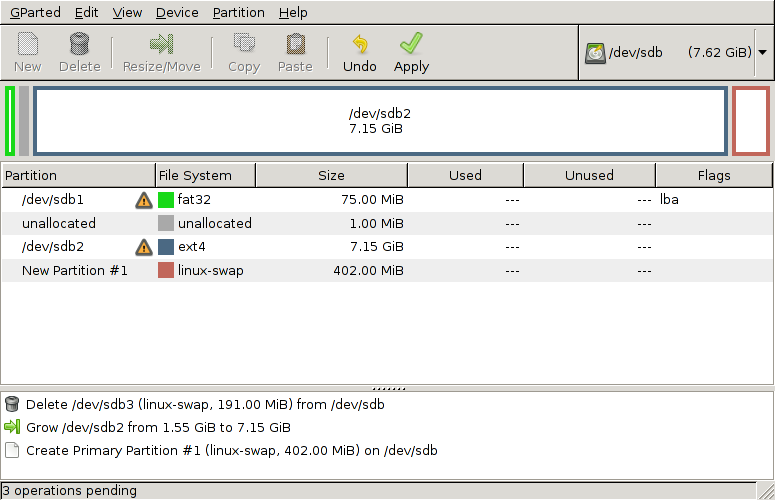Screen dimensions: 775x500
Task: Click the 75.00 MiB size value
Action: pos(372,200)
